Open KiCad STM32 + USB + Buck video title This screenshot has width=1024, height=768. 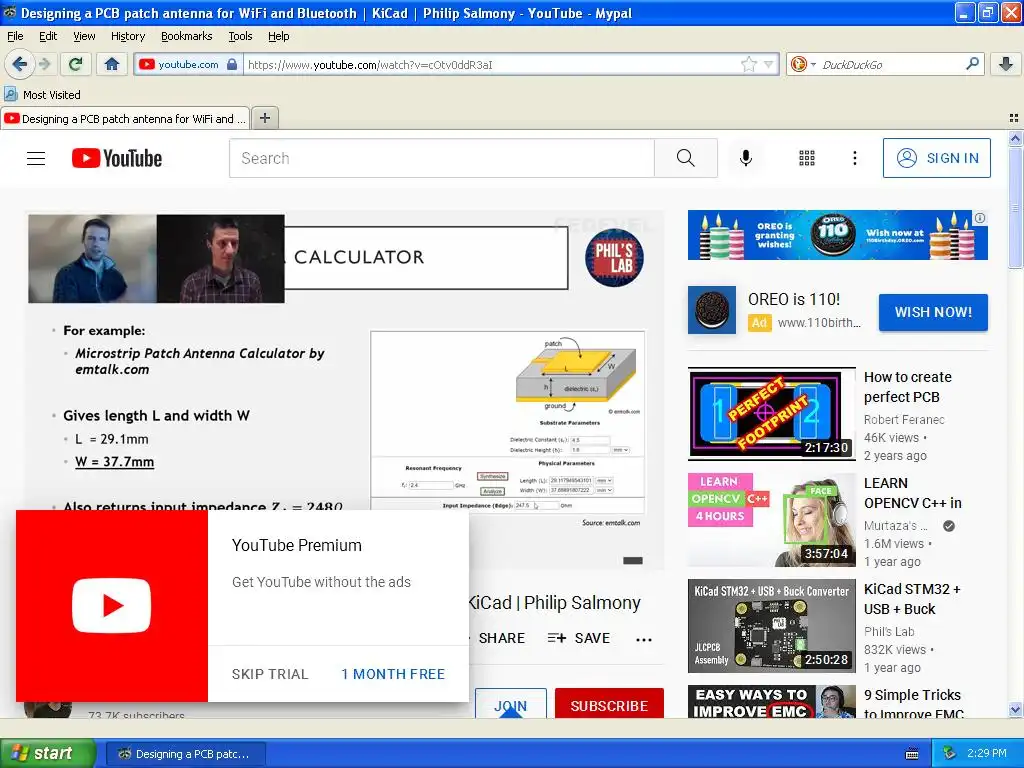click(x=912, y=599)
